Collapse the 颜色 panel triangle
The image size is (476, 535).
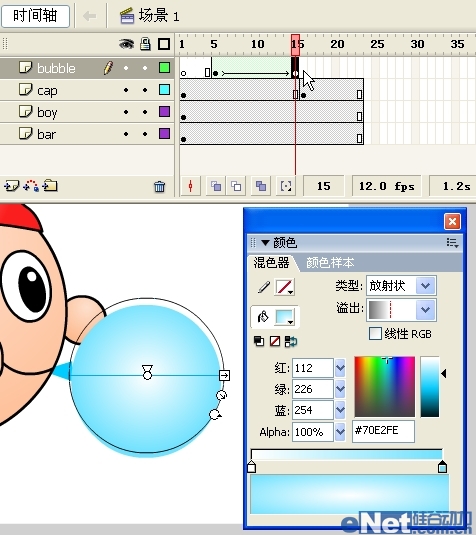pos(265,243)
